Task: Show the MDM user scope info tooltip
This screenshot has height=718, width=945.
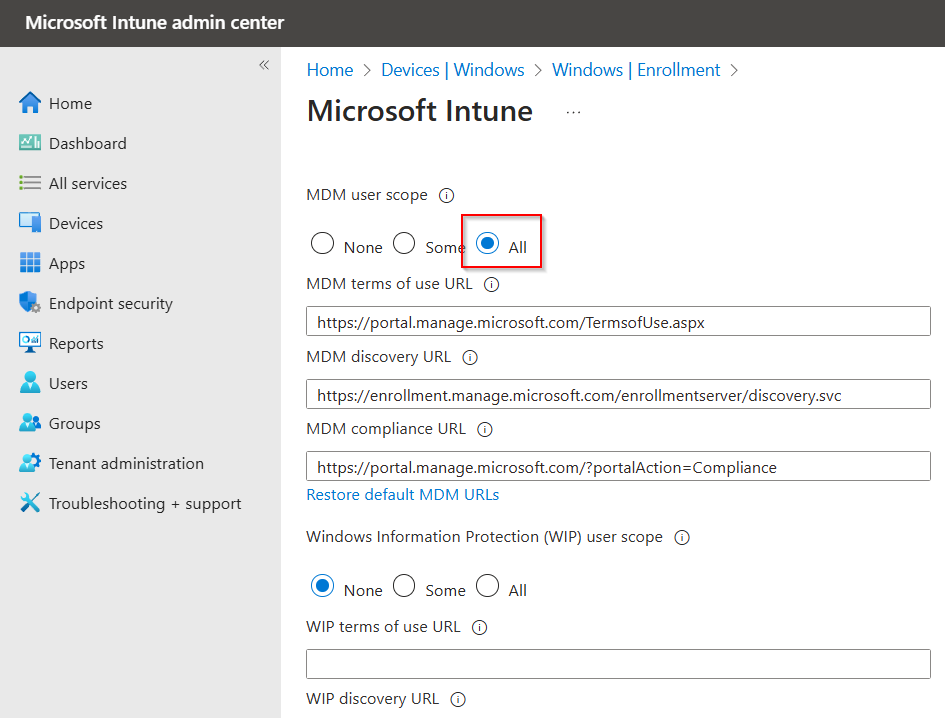Action: tap(446, 195)
